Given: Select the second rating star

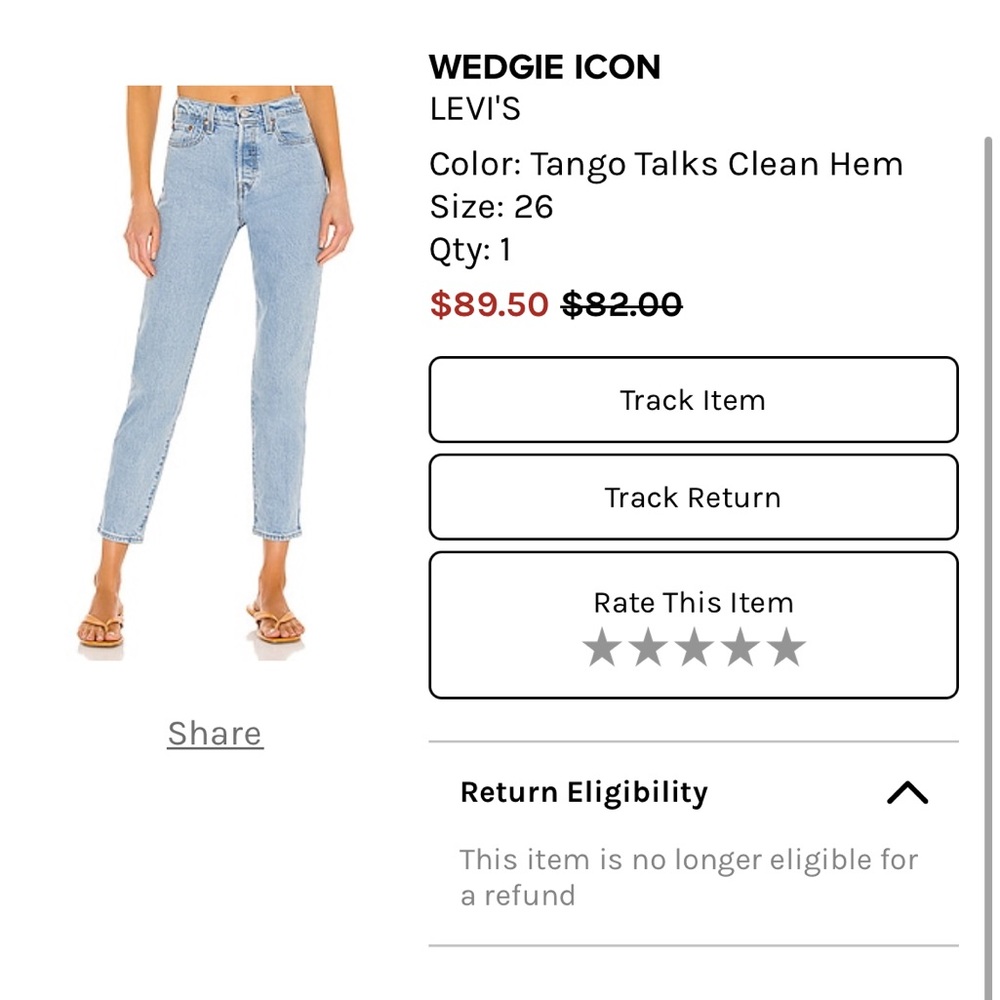Looking at the screenshot, I should tap(649, 648).
